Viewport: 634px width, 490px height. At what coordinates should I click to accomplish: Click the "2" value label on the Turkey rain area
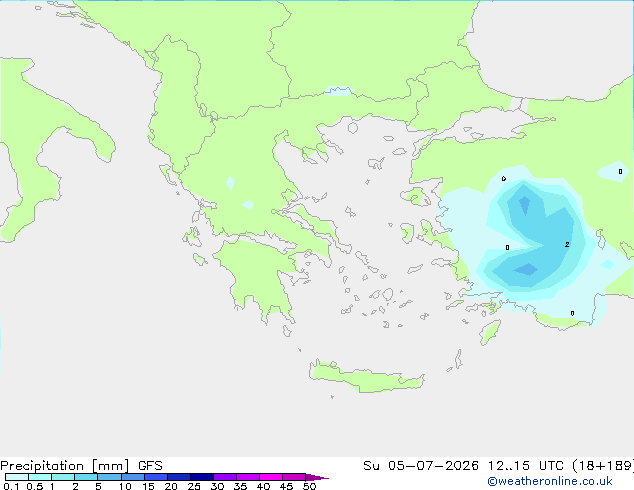567,245
